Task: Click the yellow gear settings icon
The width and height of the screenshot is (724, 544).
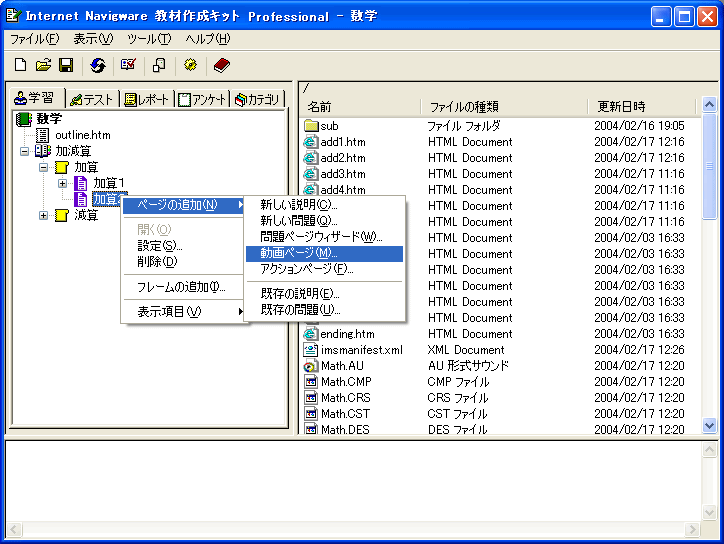Action: [x=190, y=65]
